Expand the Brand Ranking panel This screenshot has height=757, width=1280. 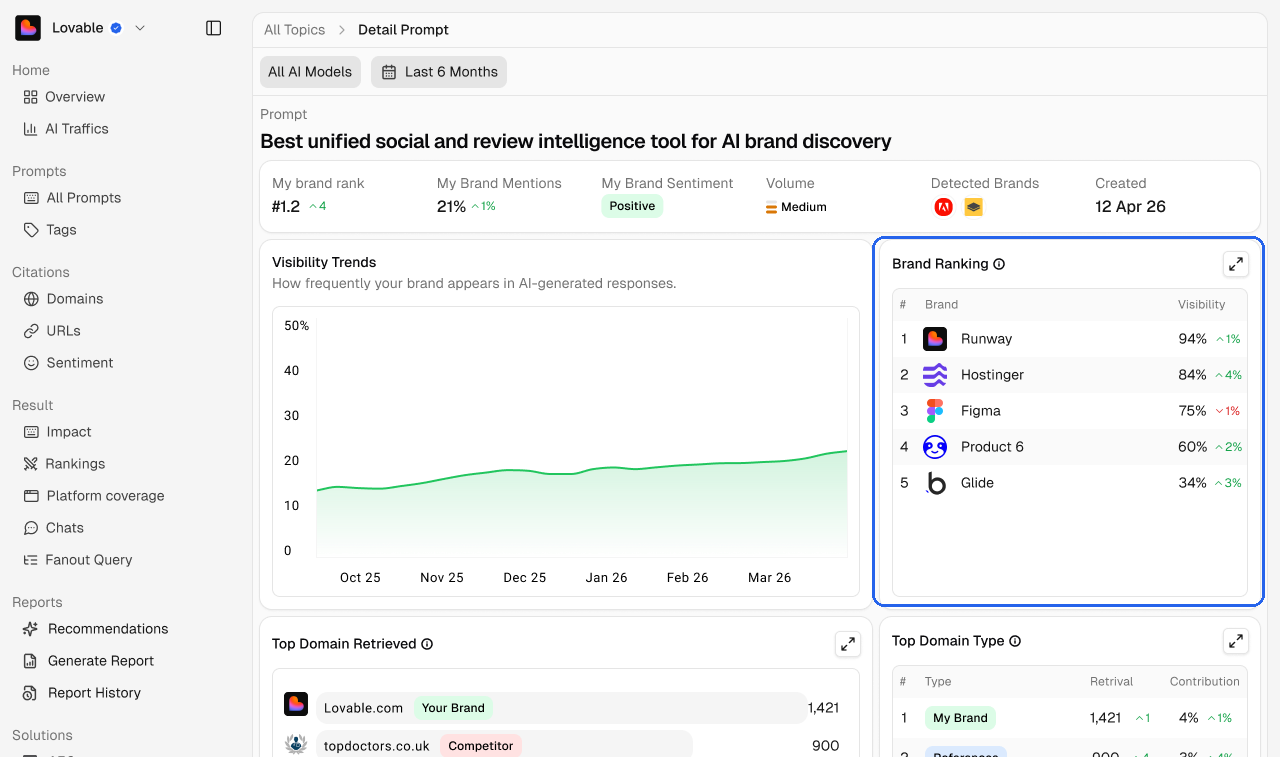point(1236,264)
